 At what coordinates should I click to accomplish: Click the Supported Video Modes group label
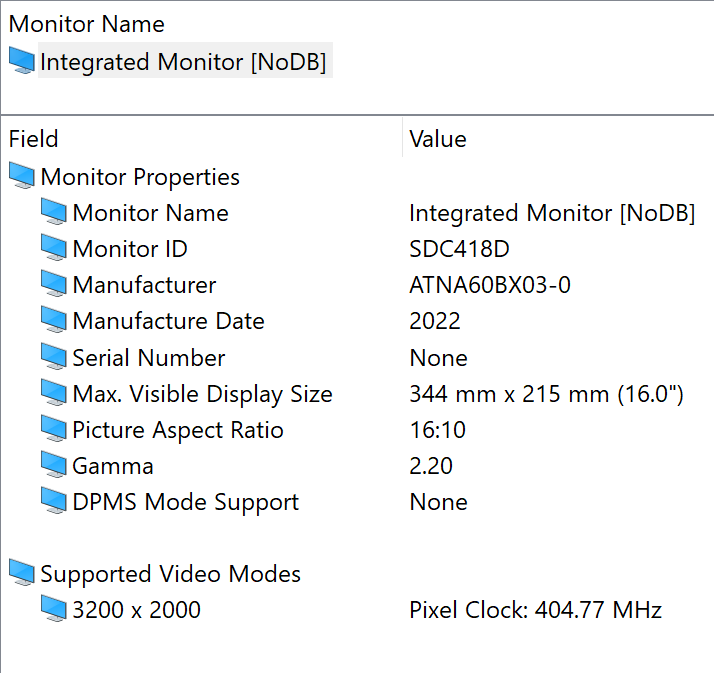click(170, 574)
